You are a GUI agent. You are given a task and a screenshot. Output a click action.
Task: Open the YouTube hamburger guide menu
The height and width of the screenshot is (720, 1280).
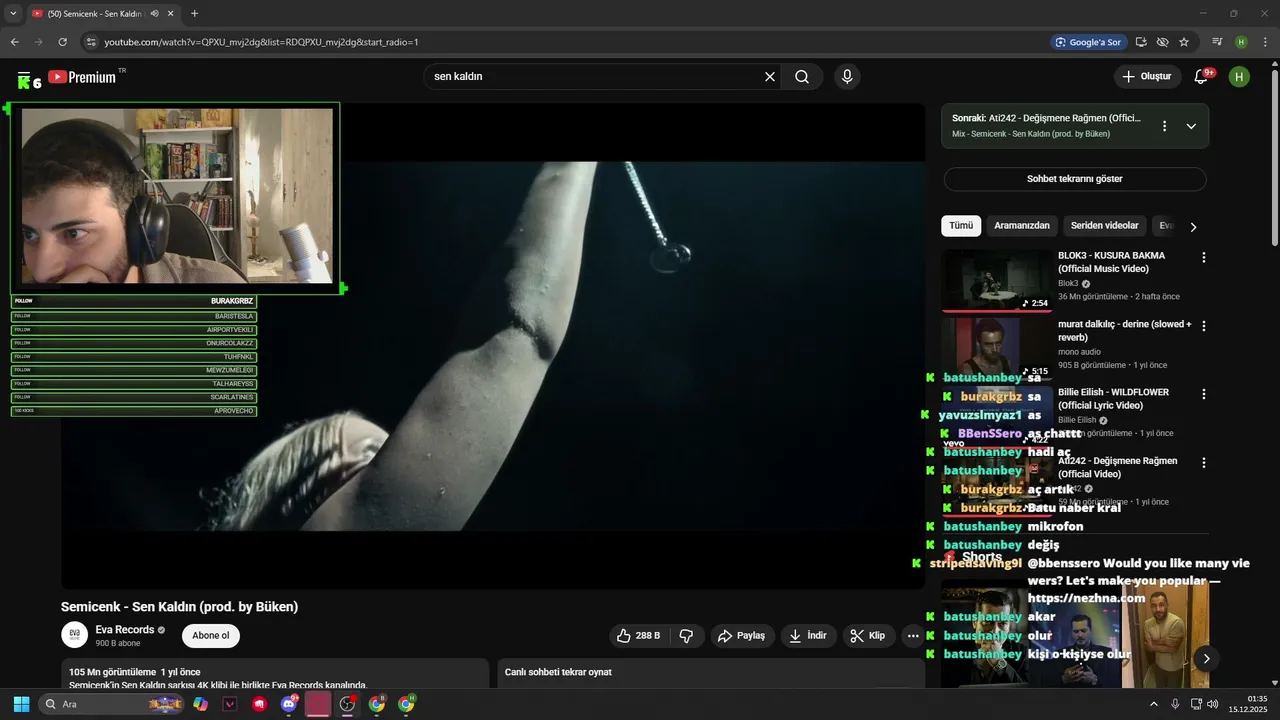click(24, 76)
